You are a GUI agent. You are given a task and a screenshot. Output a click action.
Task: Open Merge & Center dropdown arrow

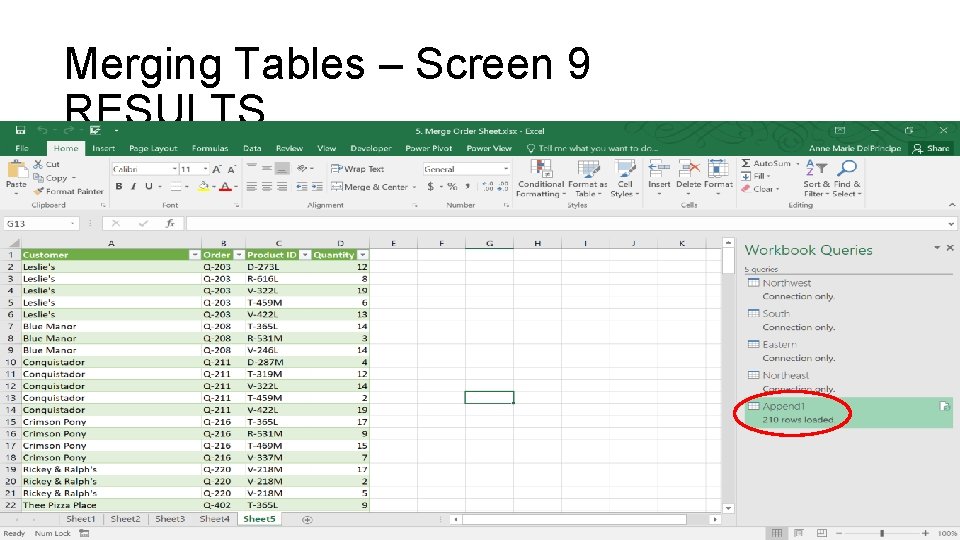click(414, 187)
